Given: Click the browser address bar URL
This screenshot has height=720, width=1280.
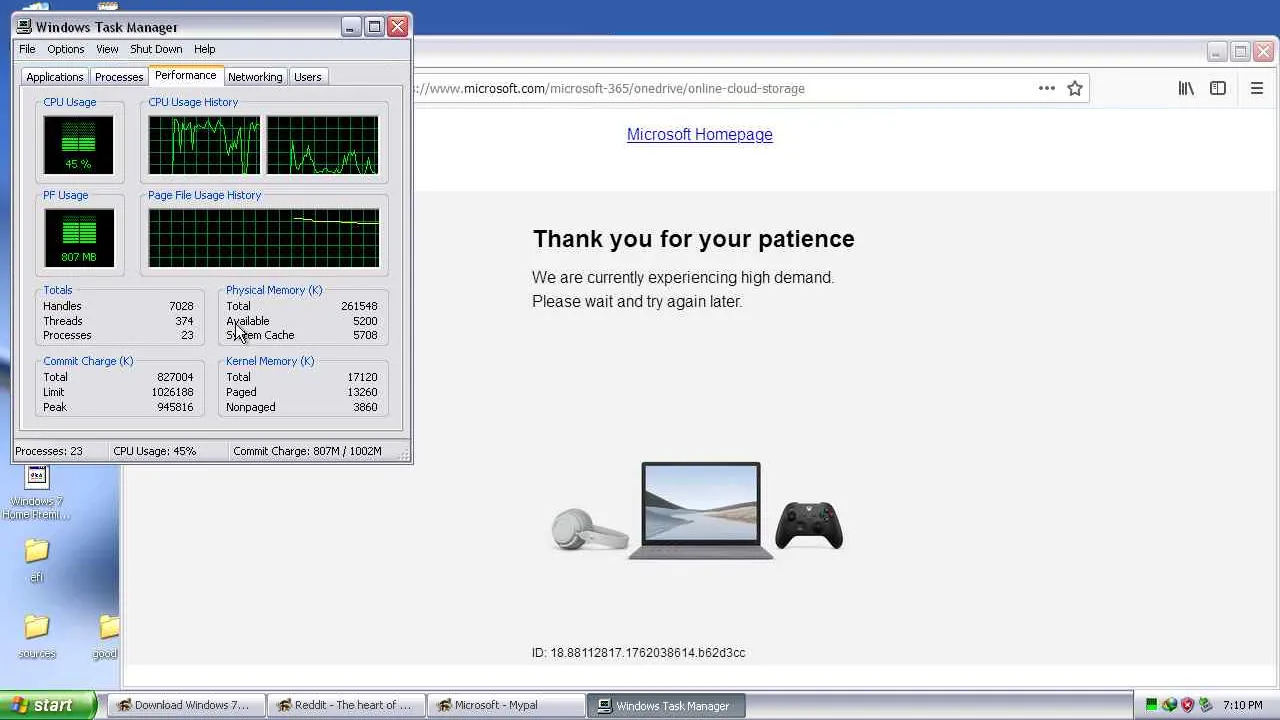Looking at the screenshot, I should tap(610, 88).
